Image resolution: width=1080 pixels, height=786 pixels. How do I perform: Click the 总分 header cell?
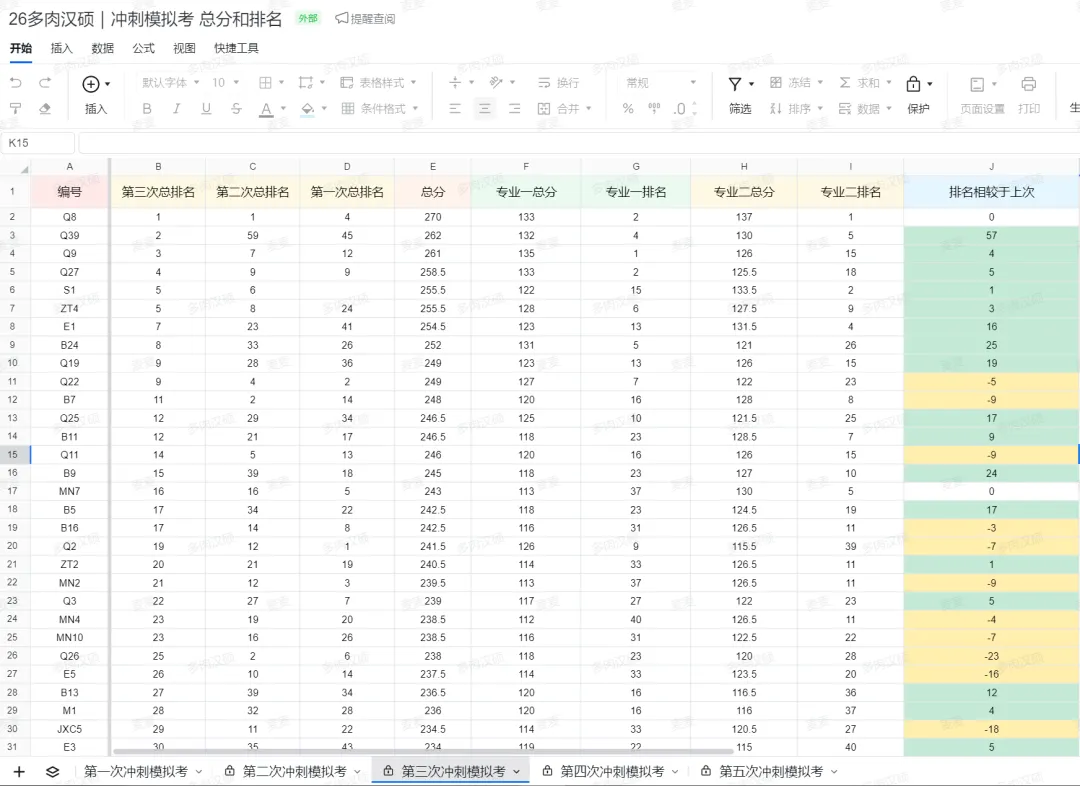point(433,192)
